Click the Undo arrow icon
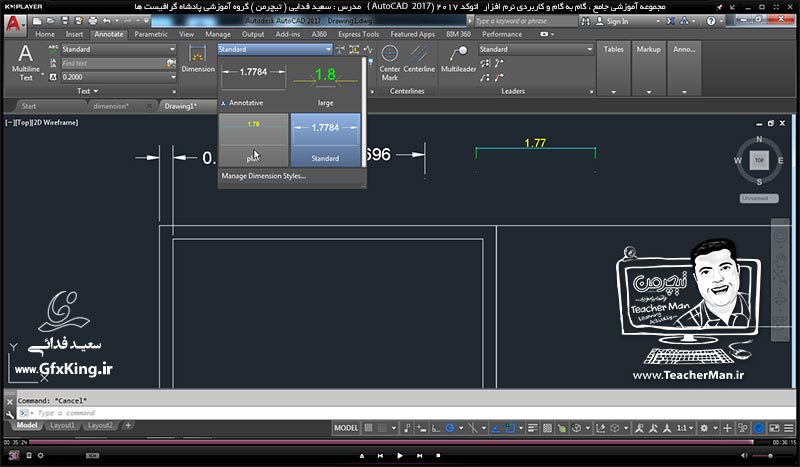Image resolution: width=800 pixels, height=467 pixels. (x=106, y=21)
